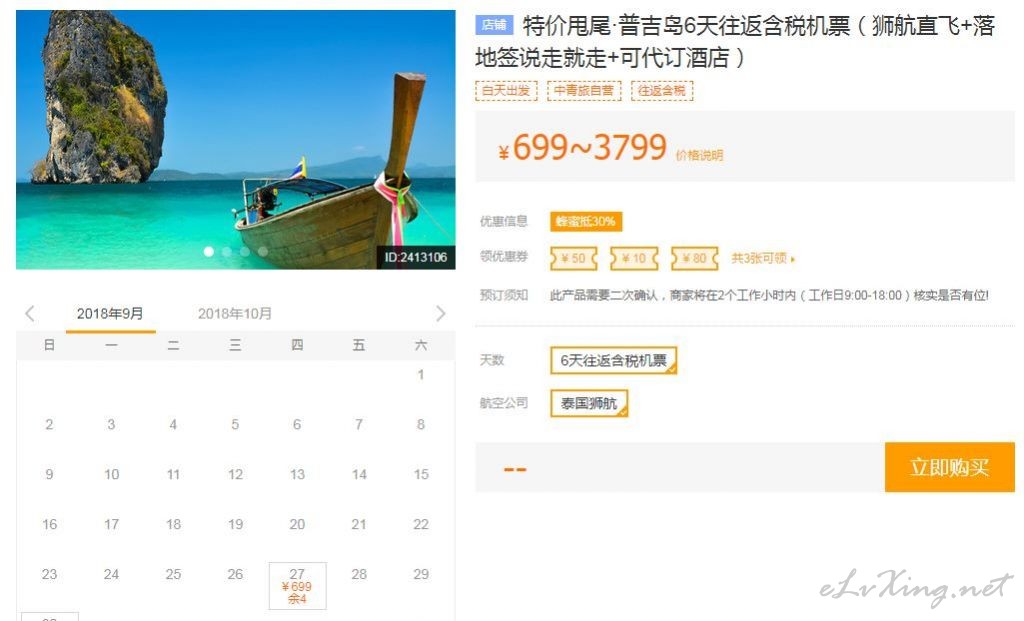Claim the ¥50 coupon
1024x621 pixels.
pos(573,258)
